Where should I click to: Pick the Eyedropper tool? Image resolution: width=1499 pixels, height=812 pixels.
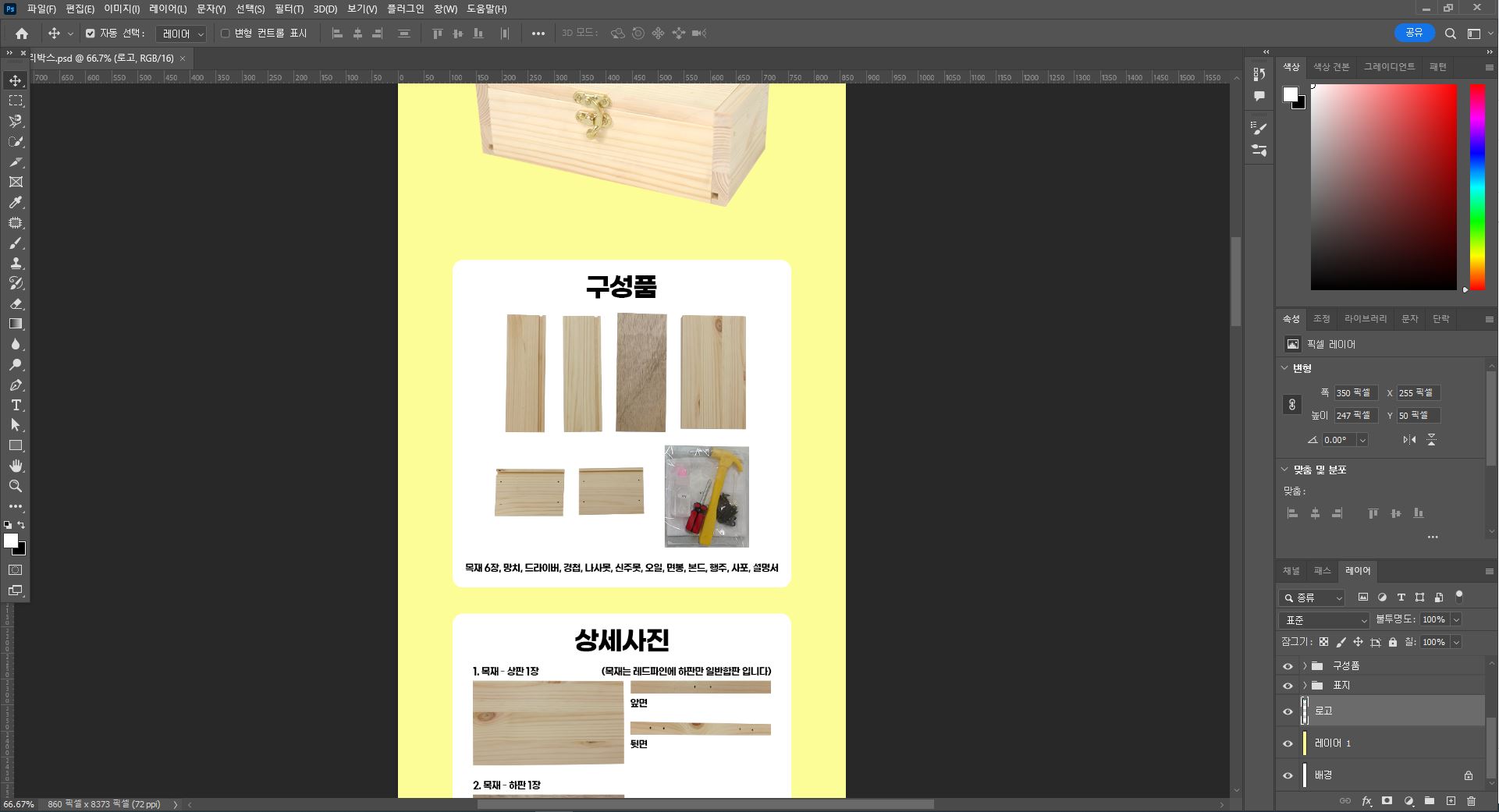tap(16, 203)
